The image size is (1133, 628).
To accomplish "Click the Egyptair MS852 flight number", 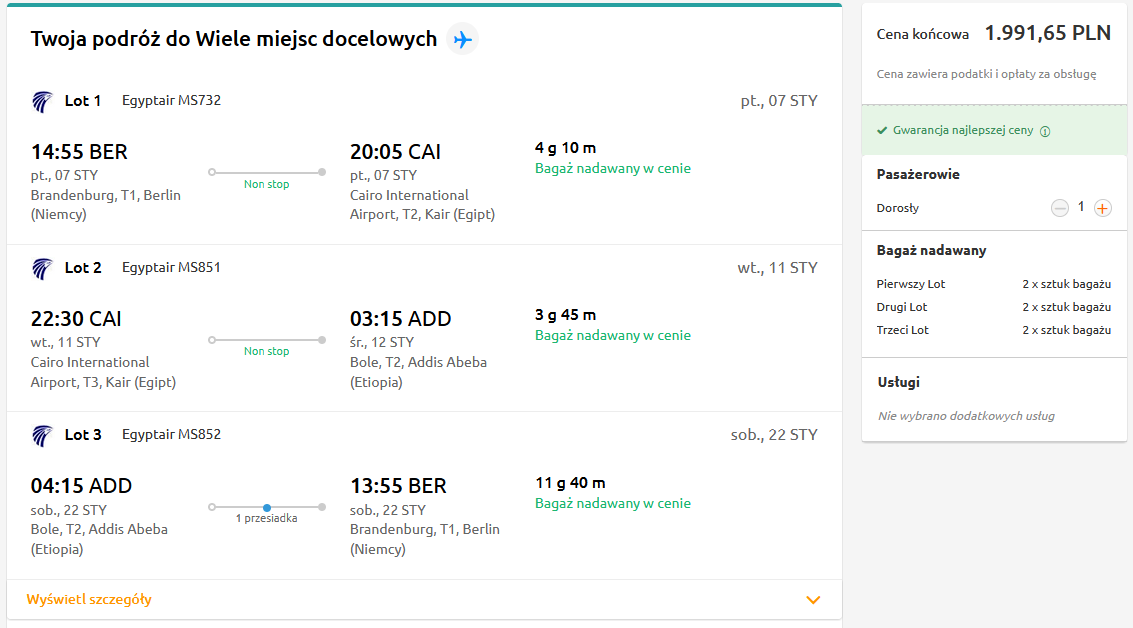I will coord(171,434).
